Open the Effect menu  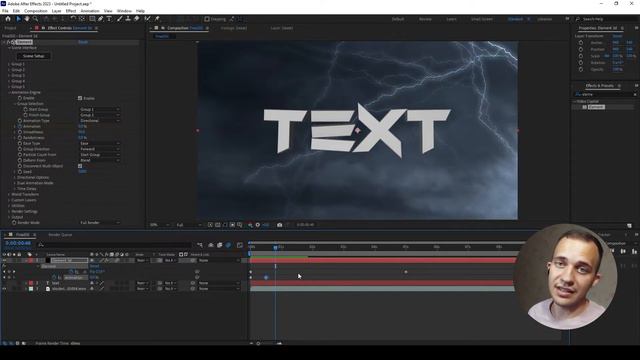click(71, 11)
